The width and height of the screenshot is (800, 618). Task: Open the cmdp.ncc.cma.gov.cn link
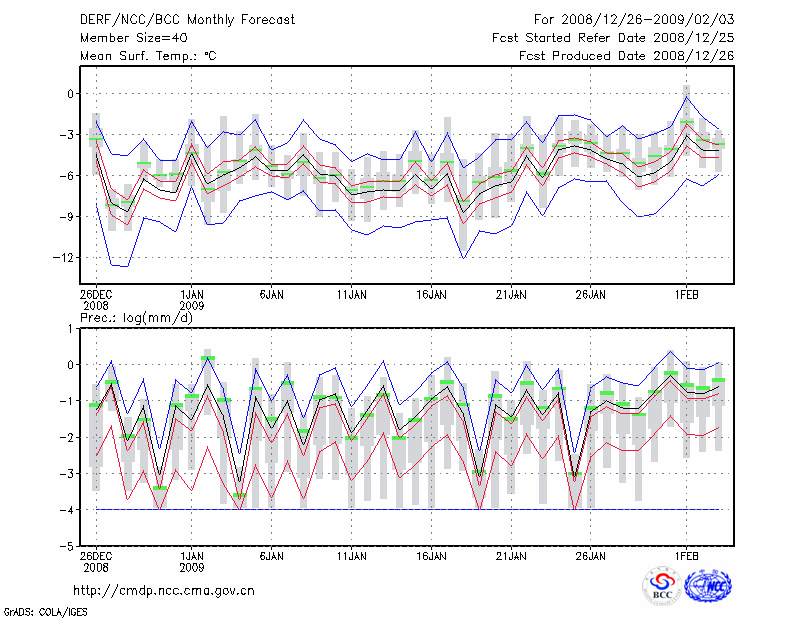pos(164,591)
